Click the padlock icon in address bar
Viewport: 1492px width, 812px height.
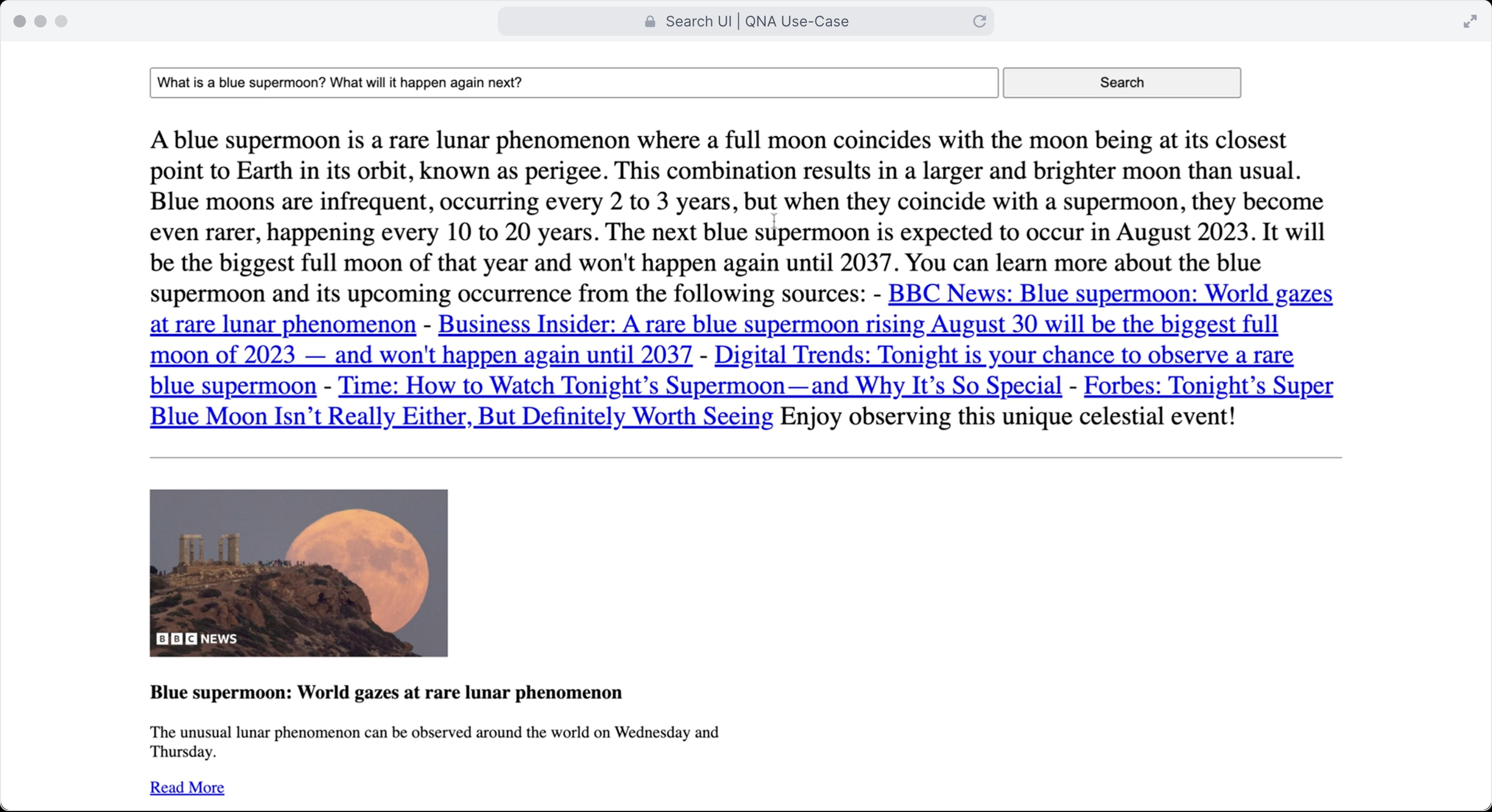click(x=650, y=21)
